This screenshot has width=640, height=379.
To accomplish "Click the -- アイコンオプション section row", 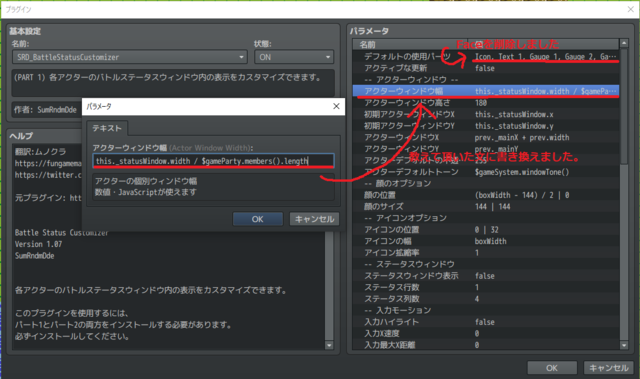I will (486, 218).
